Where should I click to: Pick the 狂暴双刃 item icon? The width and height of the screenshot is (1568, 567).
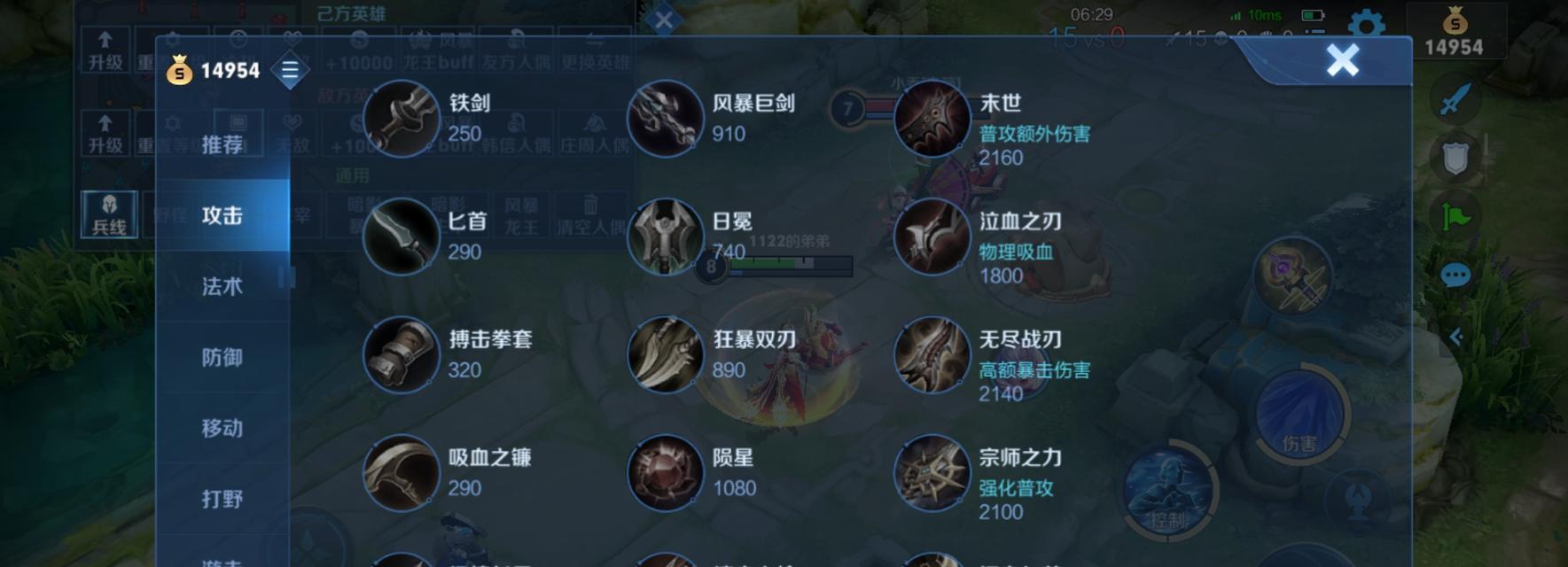666,354
